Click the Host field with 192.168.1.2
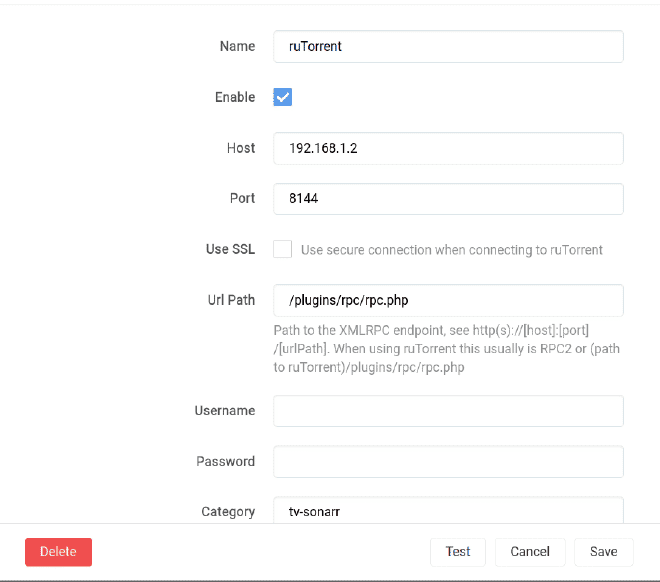This screenshot has width=660, height=582. (448, 148)
